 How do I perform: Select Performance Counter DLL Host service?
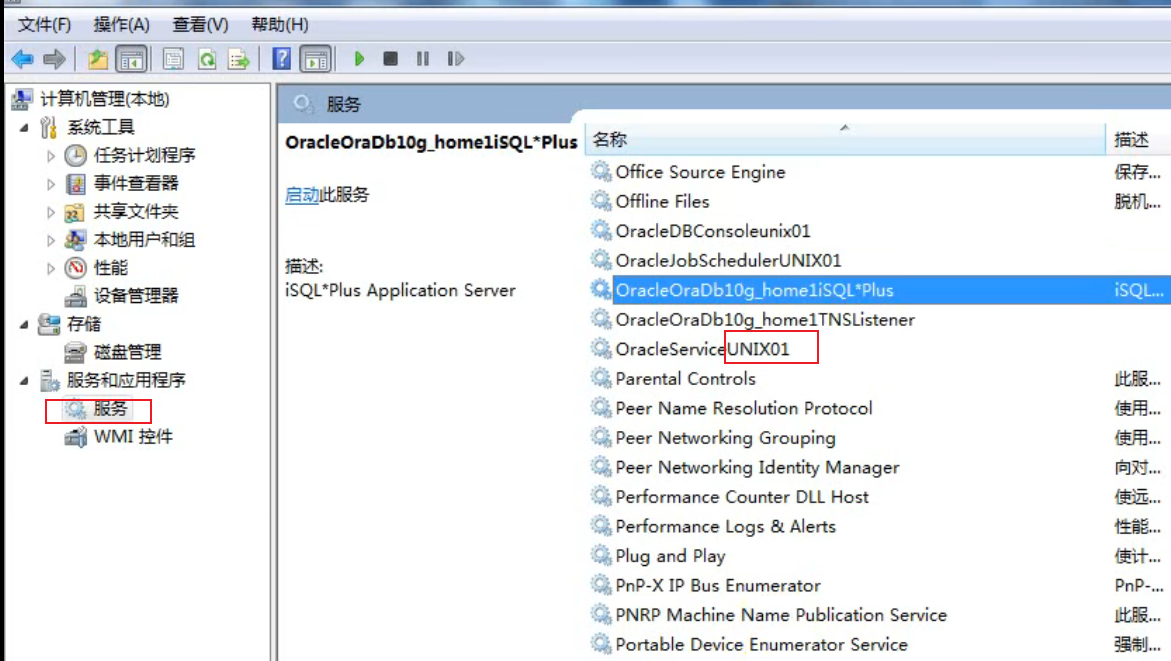tap(742, 497)
